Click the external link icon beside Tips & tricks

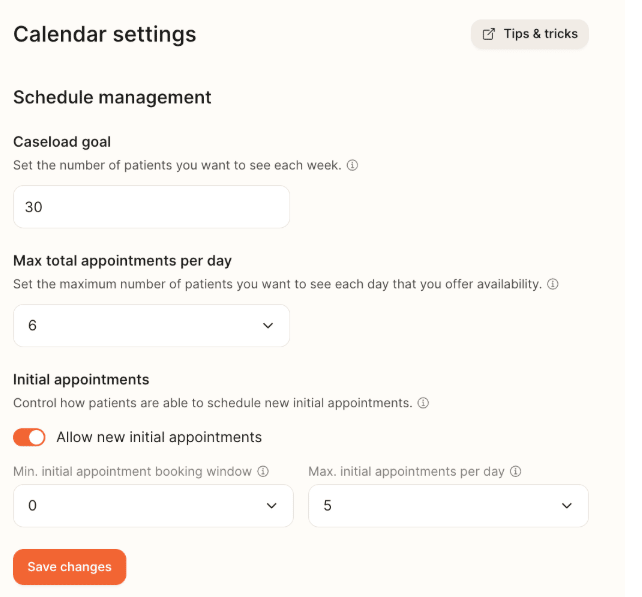[x=489, y=34]
